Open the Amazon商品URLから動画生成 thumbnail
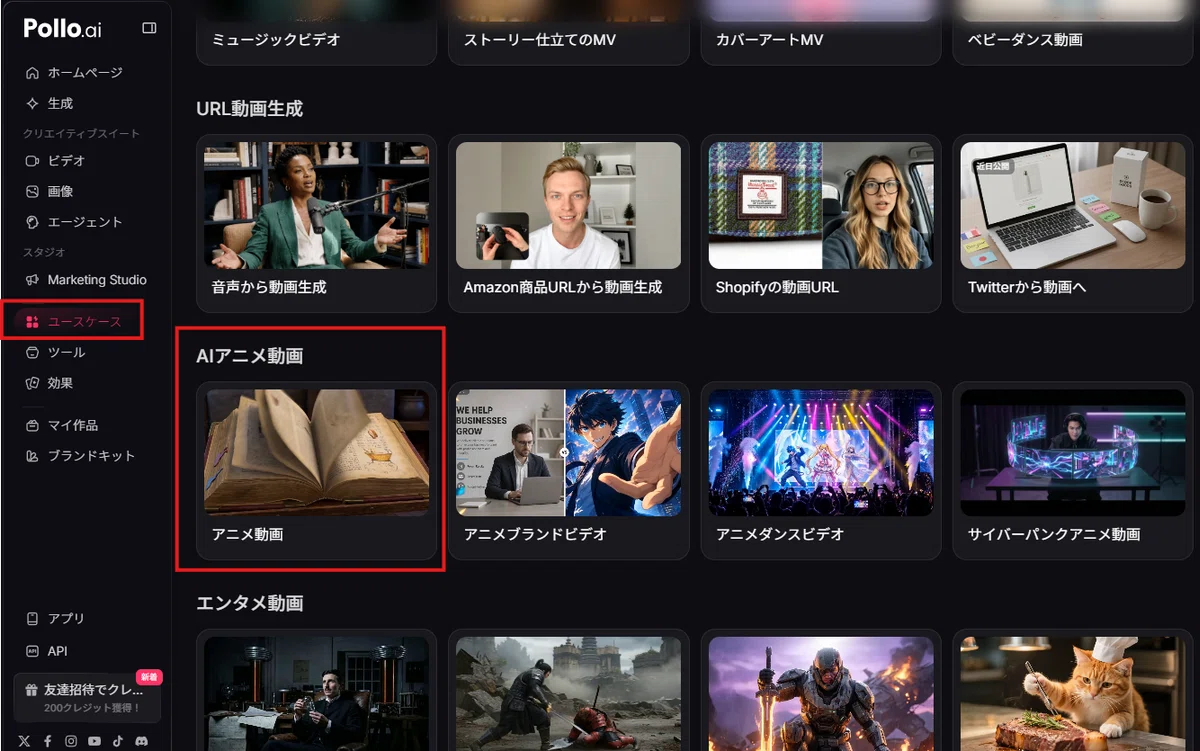Screen dimensions: 1200x751 point(568,205)
